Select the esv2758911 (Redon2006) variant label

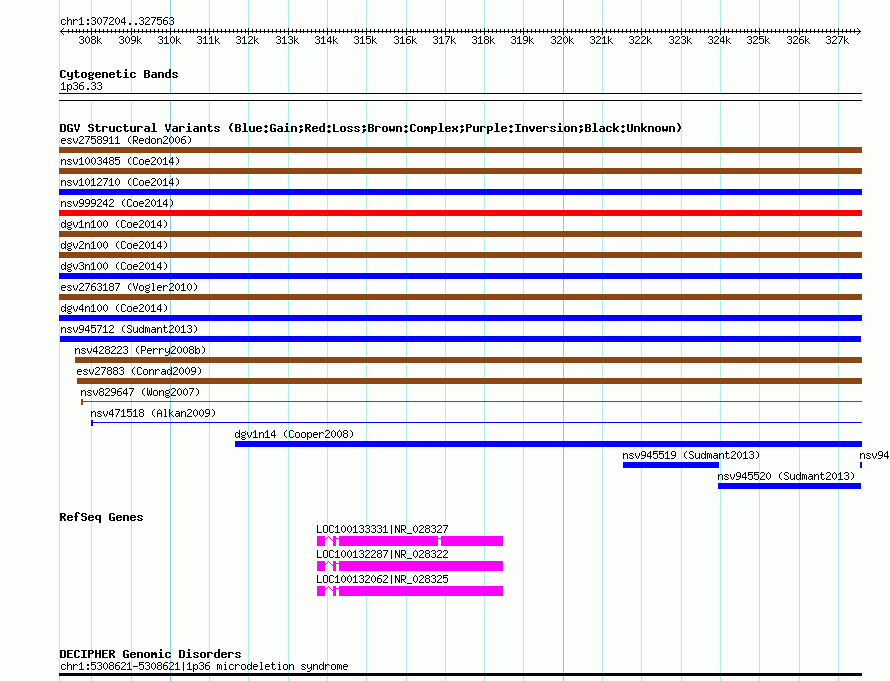(x=126, y=140)
